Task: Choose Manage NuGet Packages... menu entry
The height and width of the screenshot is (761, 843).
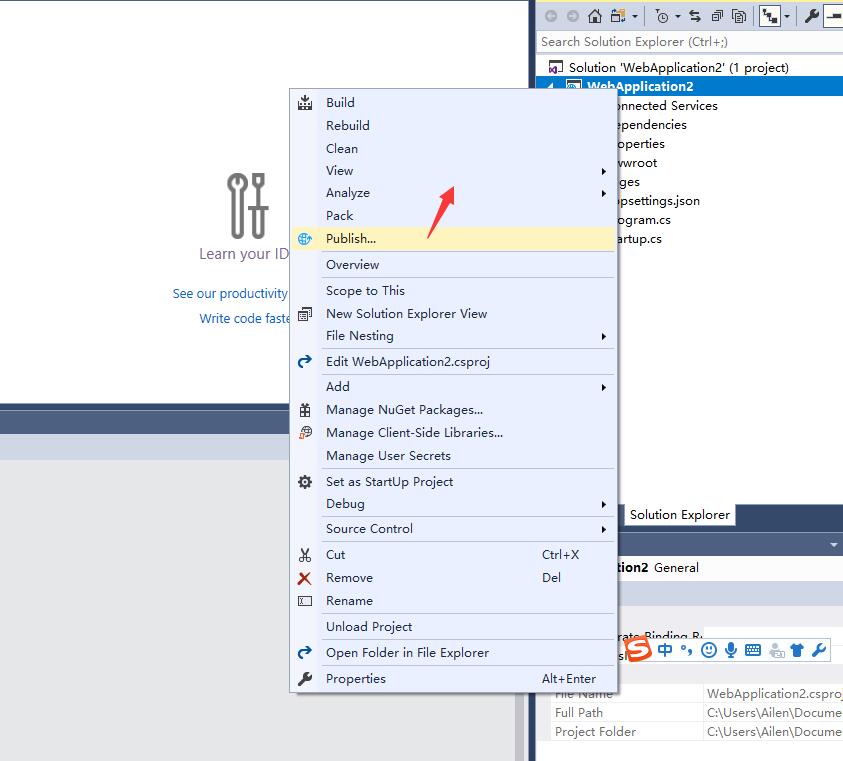Action: tap(404, 410)
